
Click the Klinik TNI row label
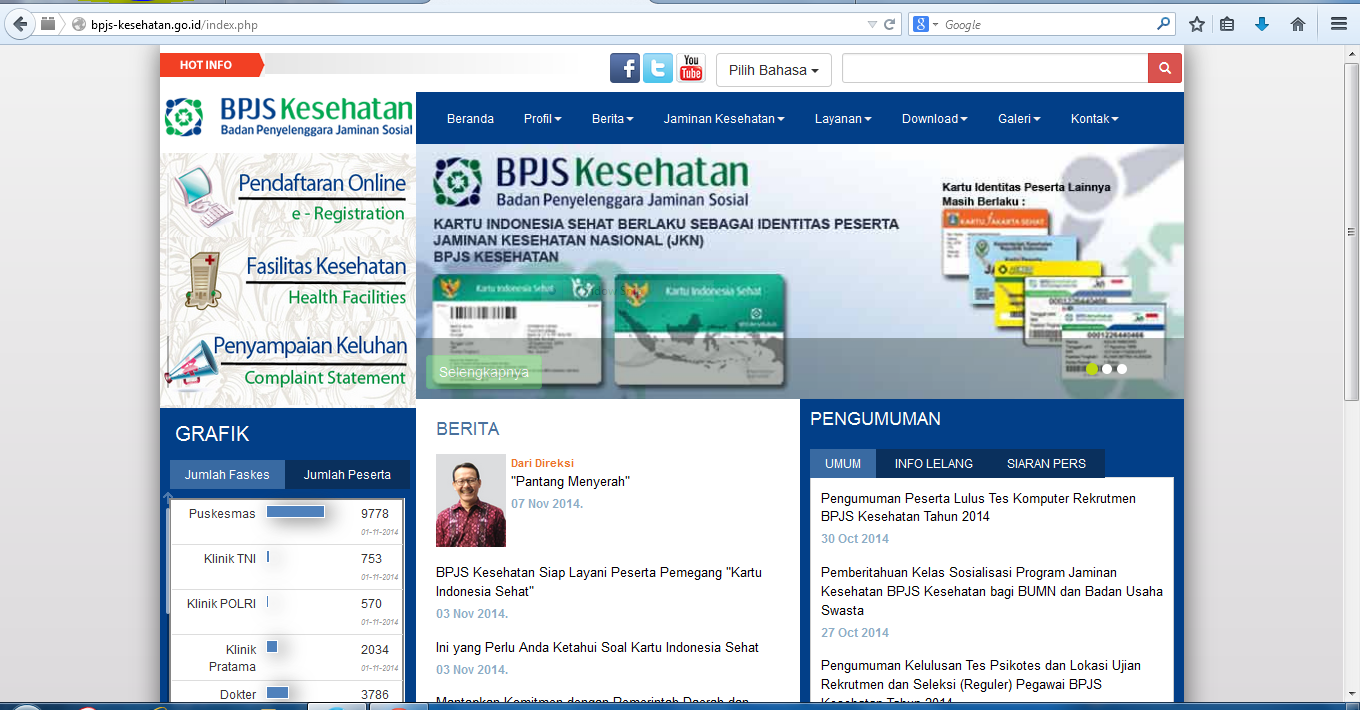tap(230, 559)
